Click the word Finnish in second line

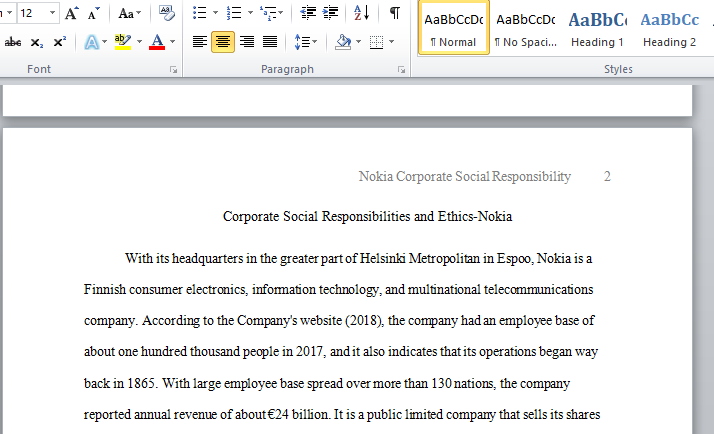105,290
